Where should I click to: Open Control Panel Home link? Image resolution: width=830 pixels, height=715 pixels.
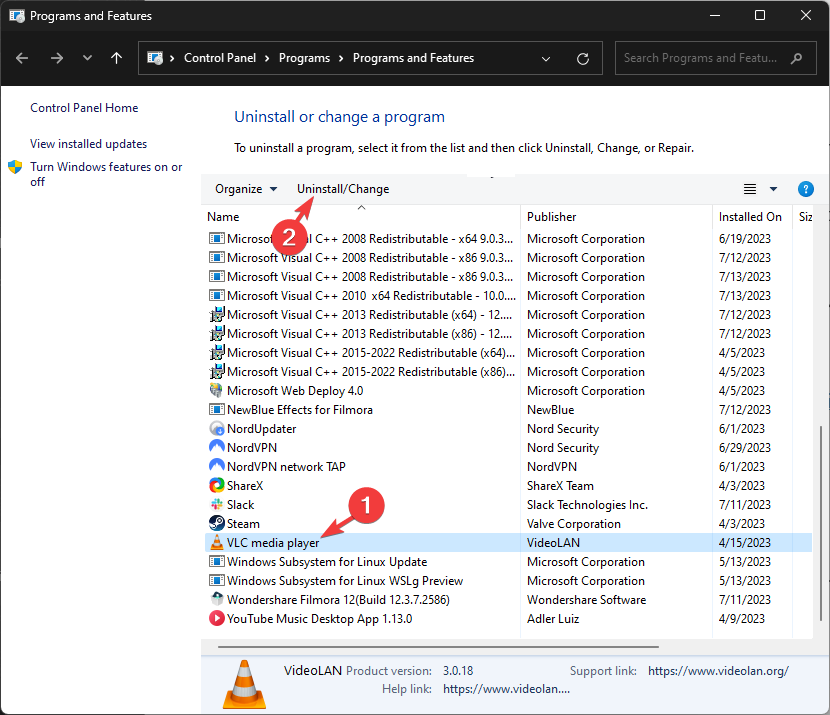coord(84,108)
